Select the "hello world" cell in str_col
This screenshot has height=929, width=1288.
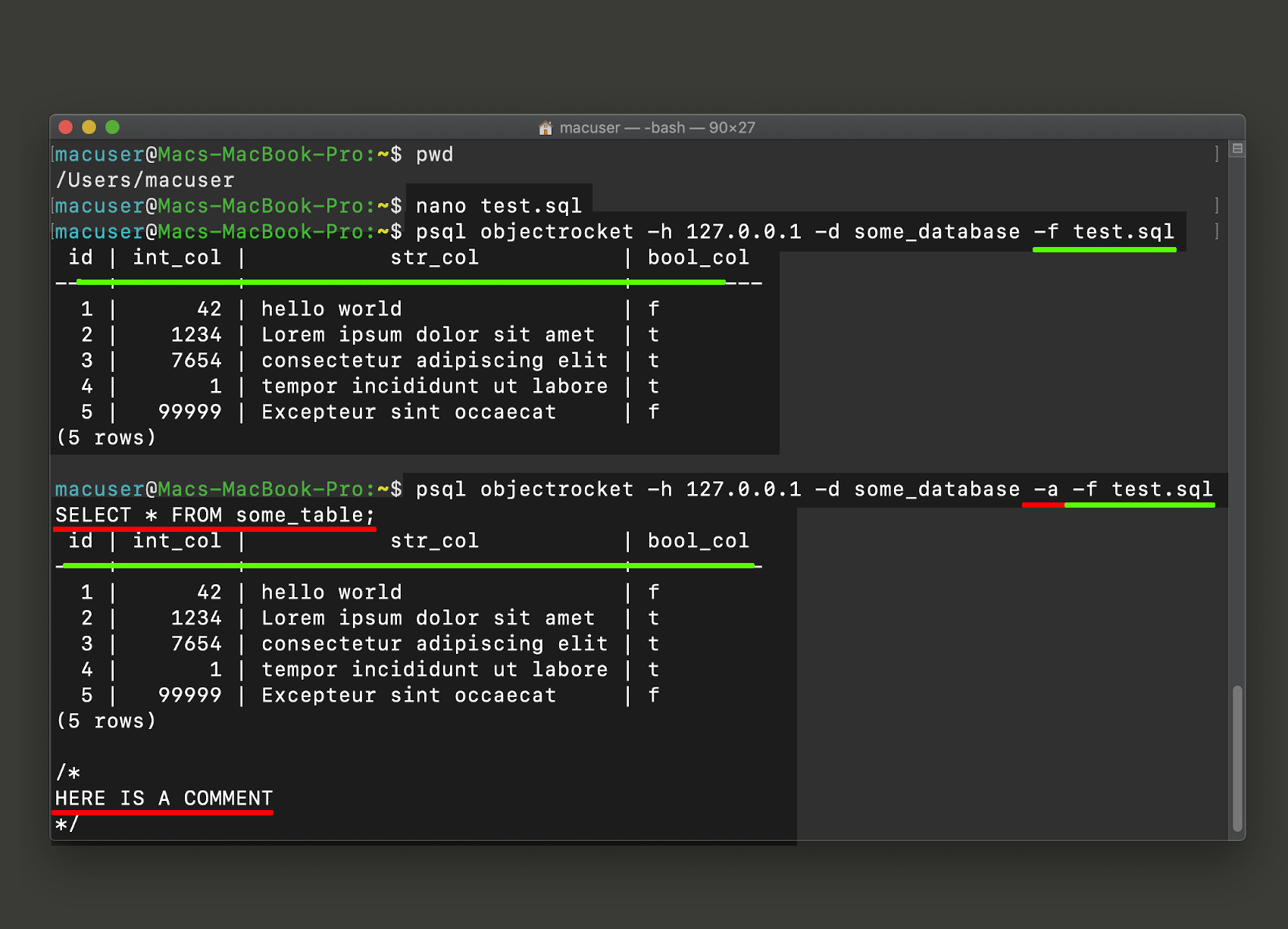tap(331, 308)
